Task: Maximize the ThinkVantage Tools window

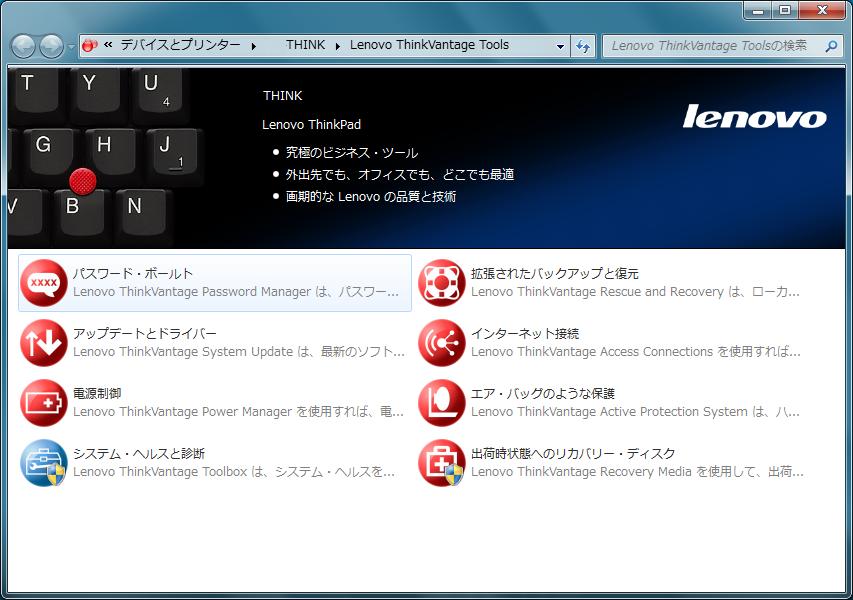Action: pyautogui.click(x=785, y=10)
